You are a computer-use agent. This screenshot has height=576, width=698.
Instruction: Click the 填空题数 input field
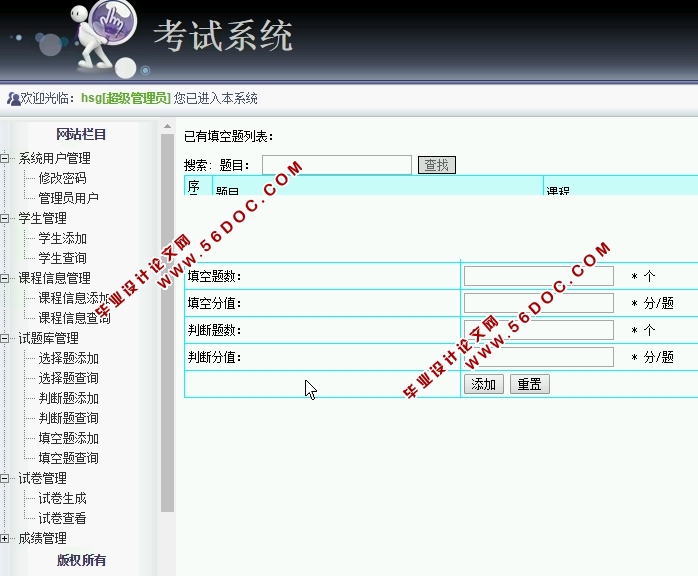(538, 276)
